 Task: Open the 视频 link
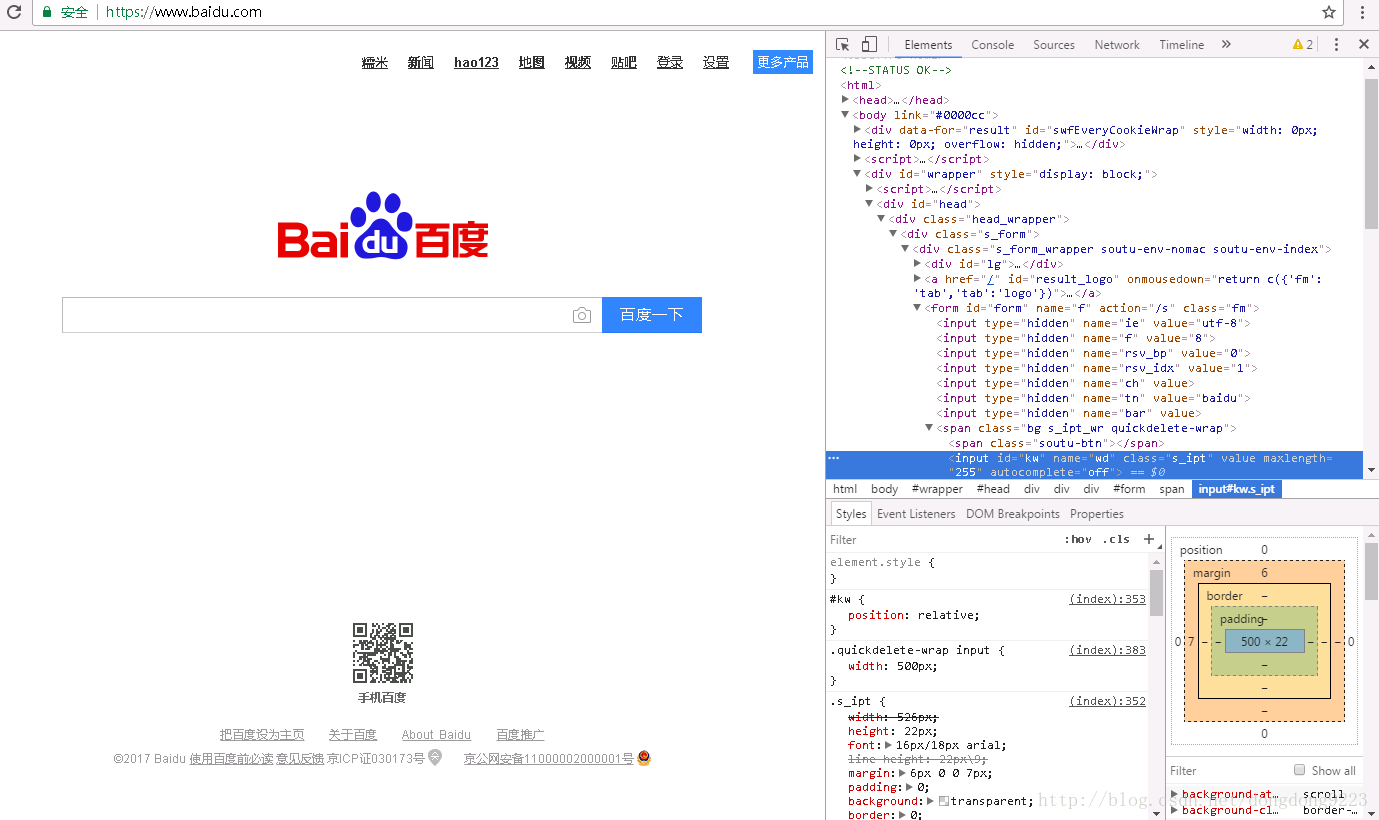point(578,62)
